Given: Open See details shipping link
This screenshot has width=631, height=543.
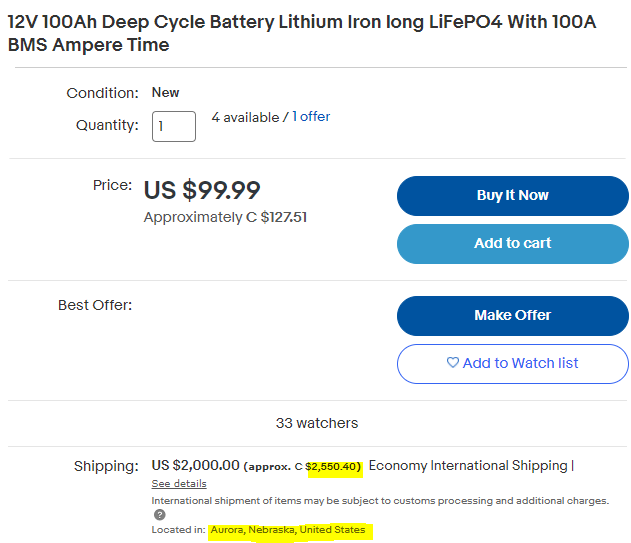Looking at the screenshot, I should point(179,483).
